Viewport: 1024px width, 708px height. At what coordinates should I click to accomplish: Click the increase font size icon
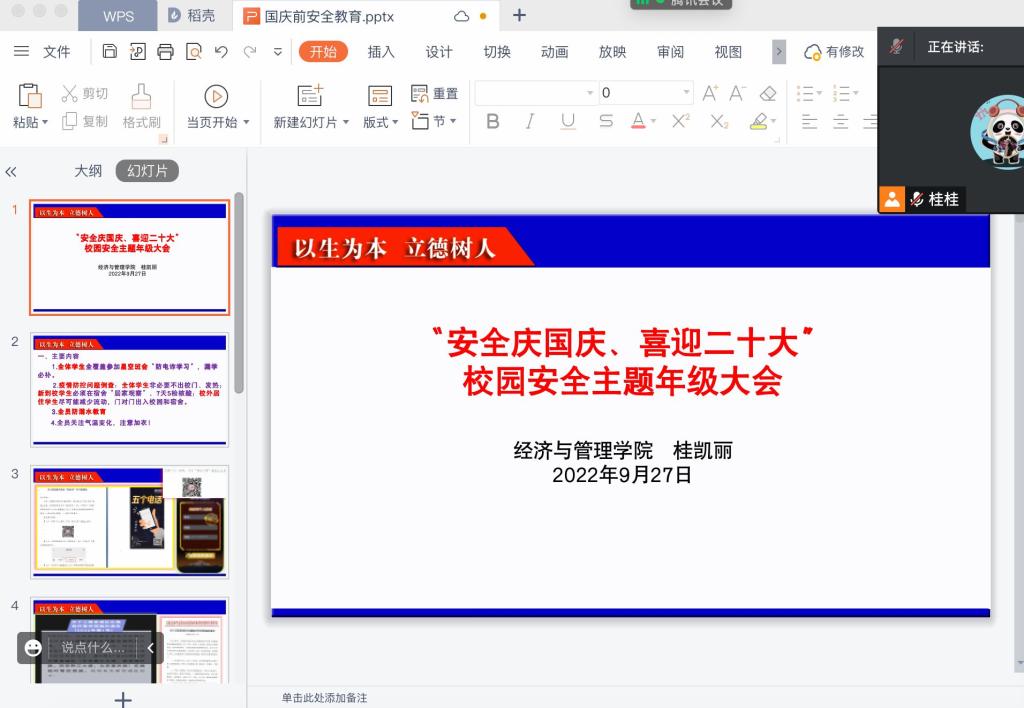710,93
